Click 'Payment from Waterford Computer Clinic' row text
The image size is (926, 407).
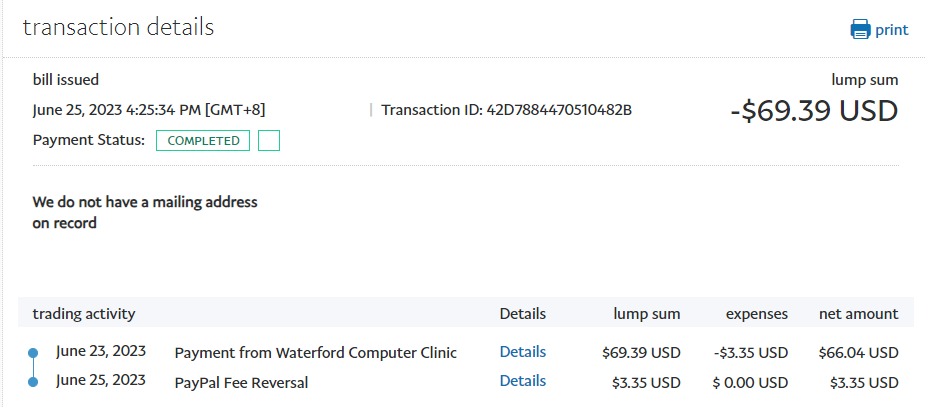[x=315, y=353]
